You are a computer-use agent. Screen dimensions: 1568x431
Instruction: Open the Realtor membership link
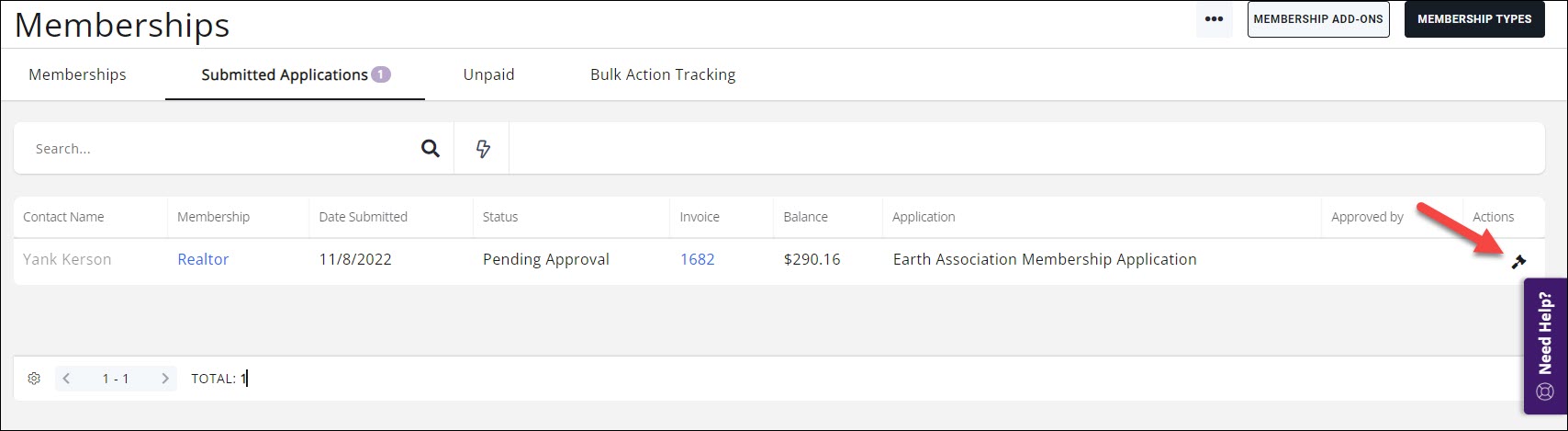click(203, 259)
